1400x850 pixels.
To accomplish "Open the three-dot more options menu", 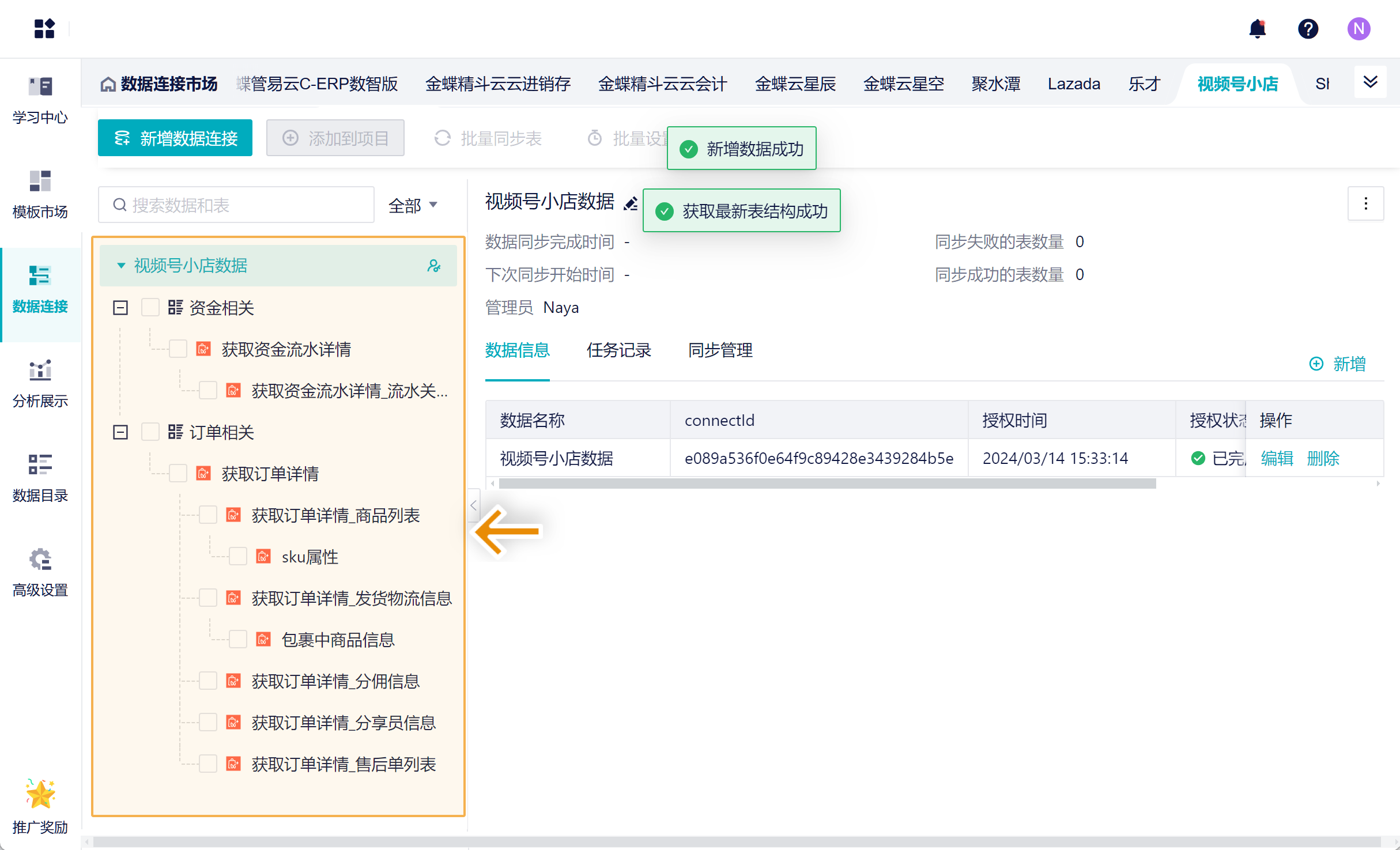I will point(1365,203).
